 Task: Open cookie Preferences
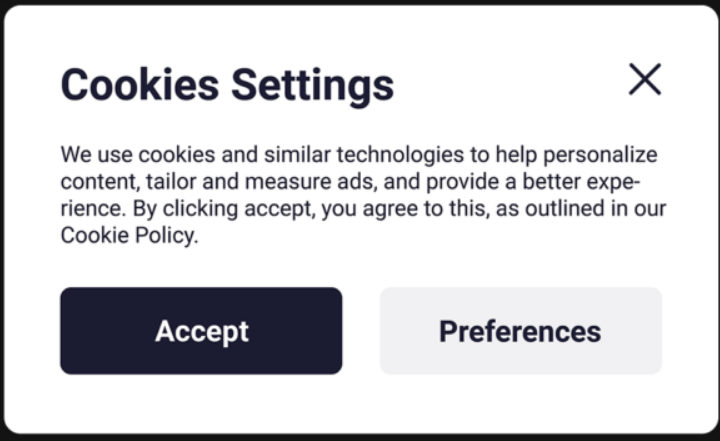click(x=520, y=331)
